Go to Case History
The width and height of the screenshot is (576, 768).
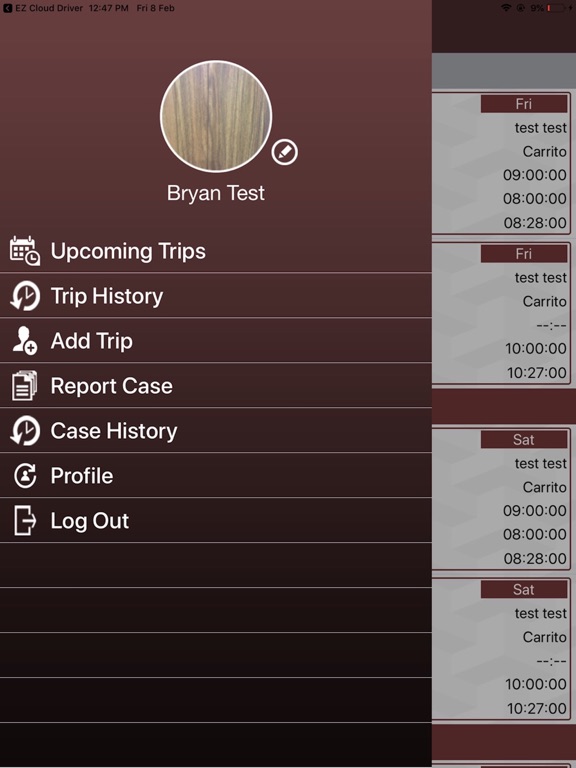pyautogui.click(x=216, y=431)
